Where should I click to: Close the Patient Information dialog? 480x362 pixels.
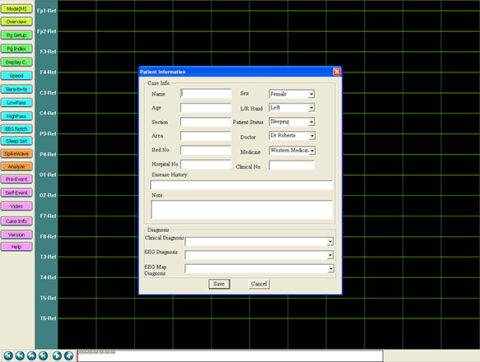(337, 72)
